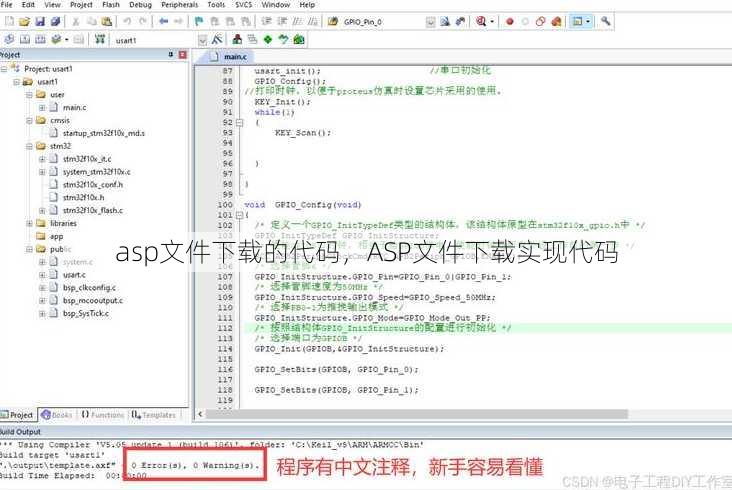Click the editor horizontal scrollbar
732x490 pixels.
pos(417,414)
